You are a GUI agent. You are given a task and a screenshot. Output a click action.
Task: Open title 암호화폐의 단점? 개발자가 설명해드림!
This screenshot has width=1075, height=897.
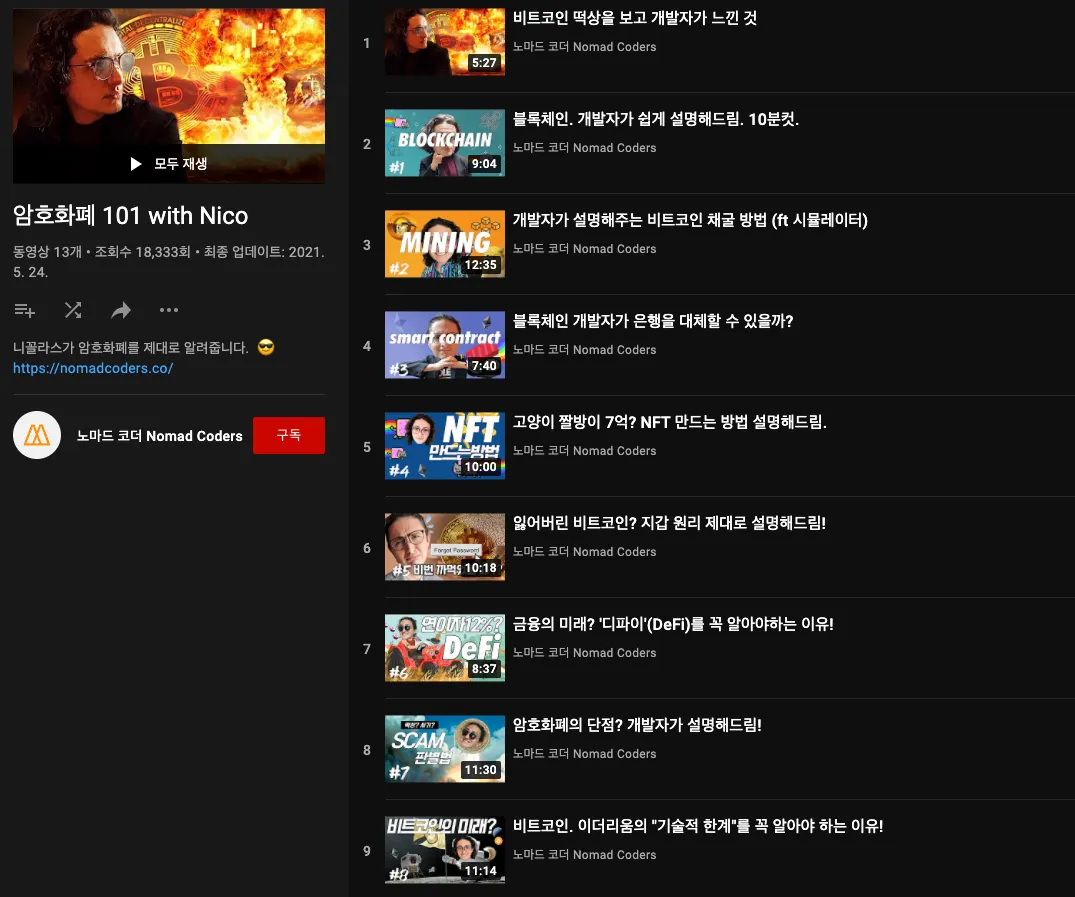point(638,725)
